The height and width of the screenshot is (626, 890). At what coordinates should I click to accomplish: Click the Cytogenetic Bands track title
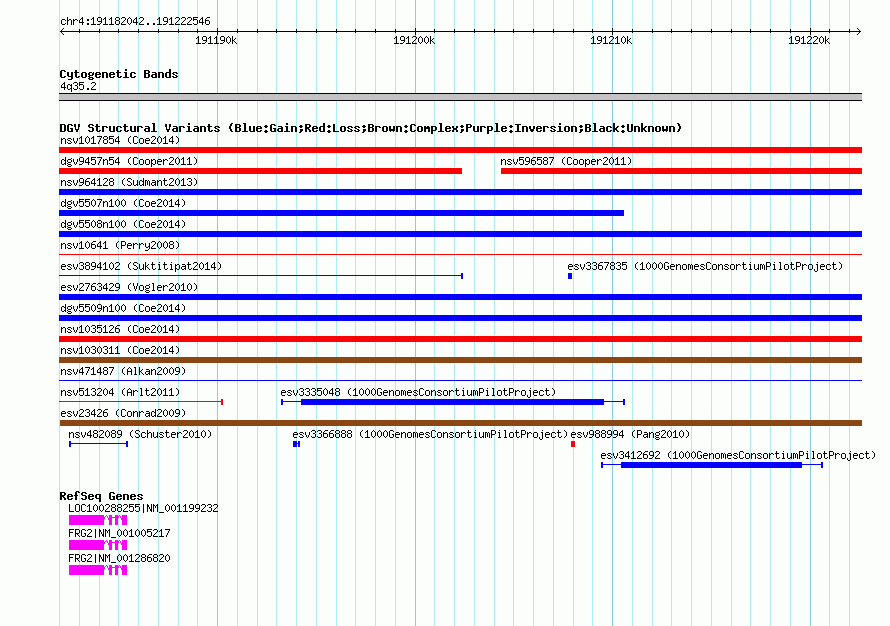pyautogui.click(x=119, y=74)
